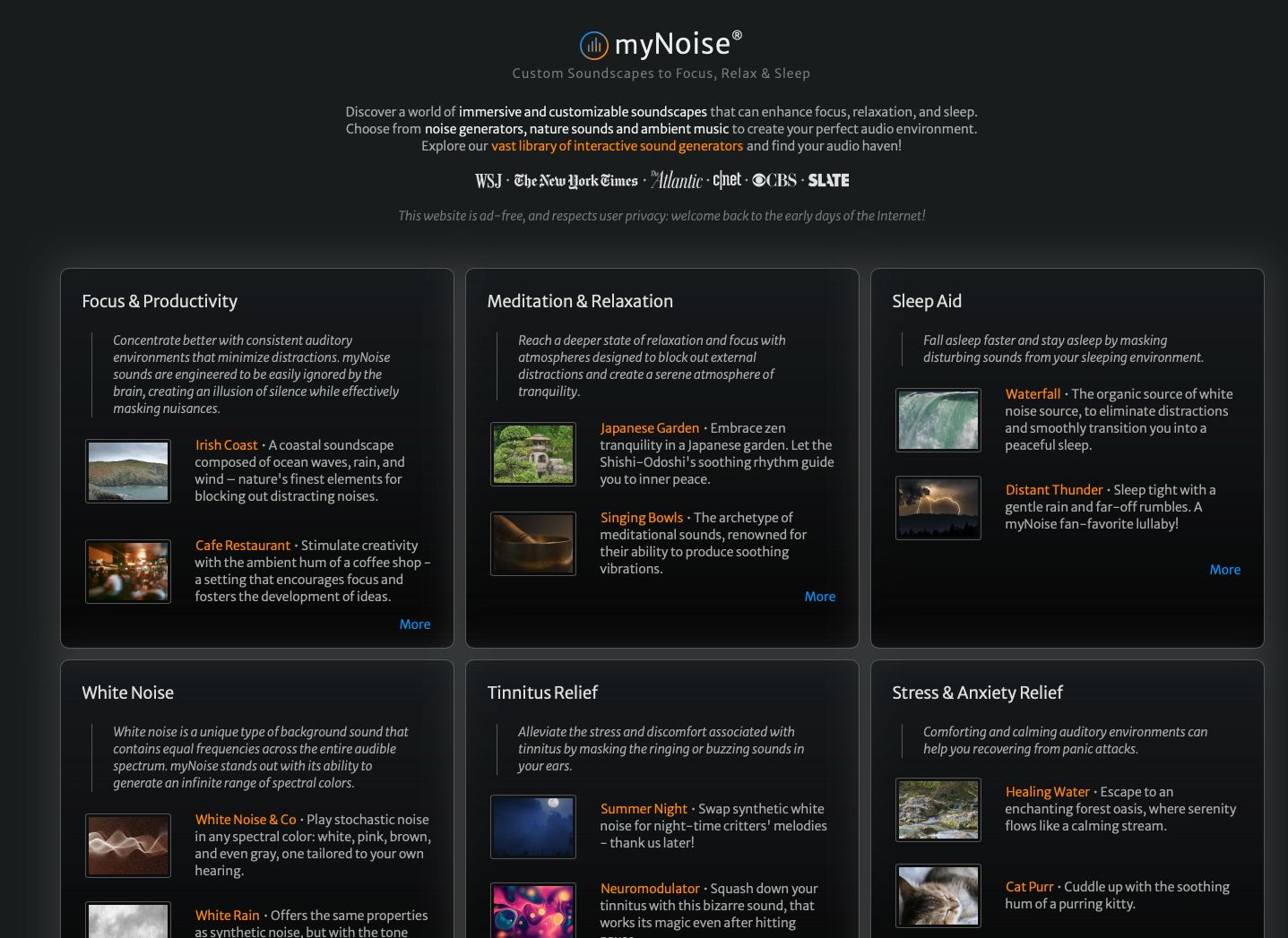
Task: Click the myNoise title text
Action: tap(679, 44)
